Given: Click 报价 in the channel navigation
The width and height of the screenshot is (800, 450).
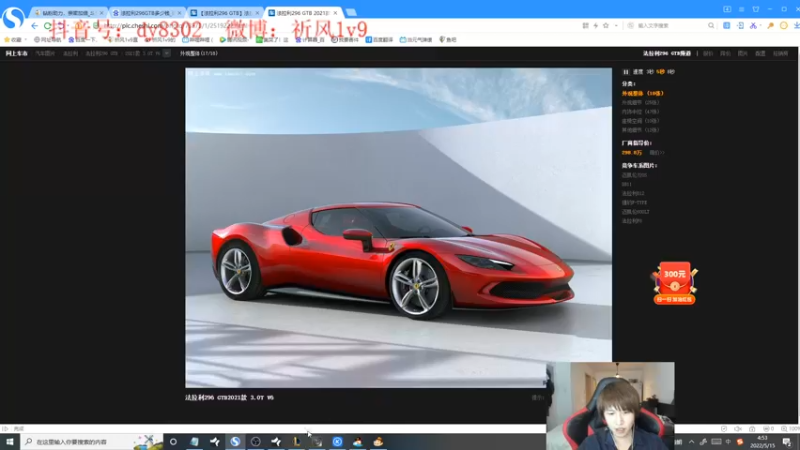Looking at the screenshot, I should click(x=708, y=53).
